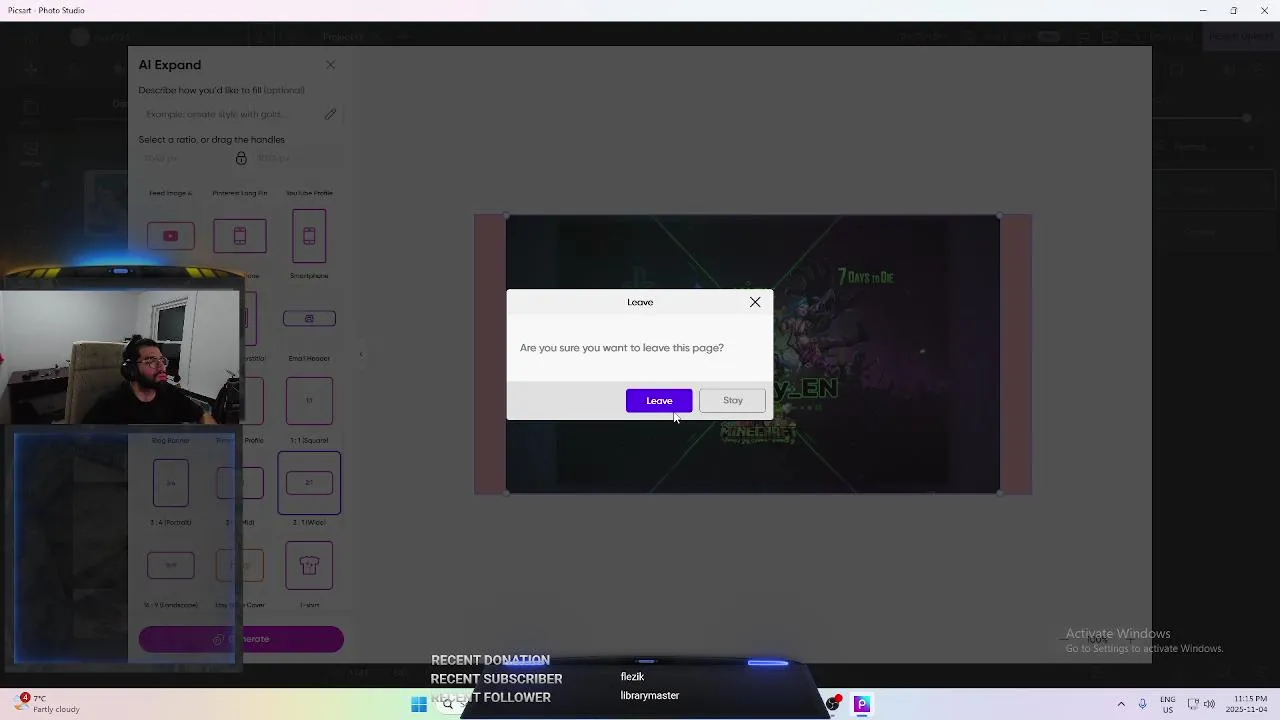Toggle the aspect ratio lock icon

(x=241, y=158)
